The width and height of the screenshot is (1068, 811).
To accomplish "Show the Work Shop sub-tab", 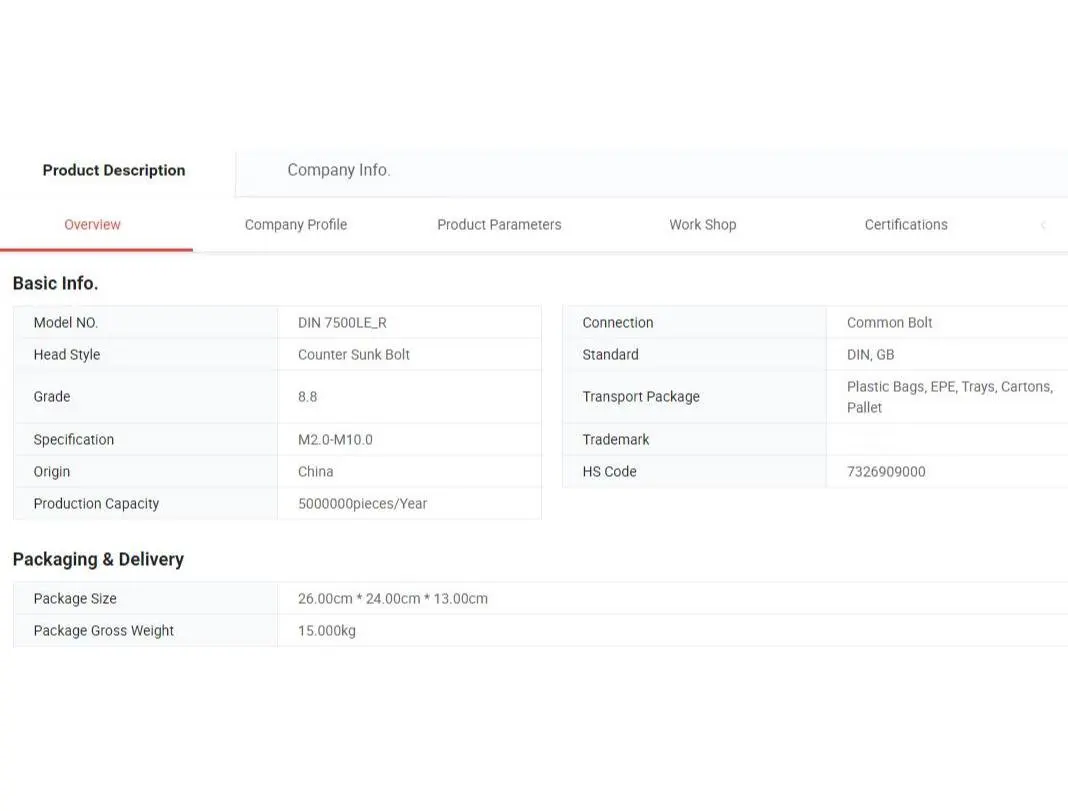I will coord(702,225).
